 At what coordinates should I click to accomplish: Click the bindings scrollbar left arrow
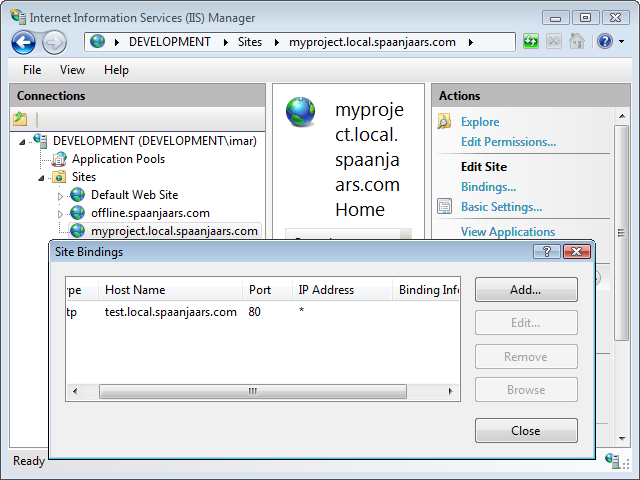pos(75,391)
